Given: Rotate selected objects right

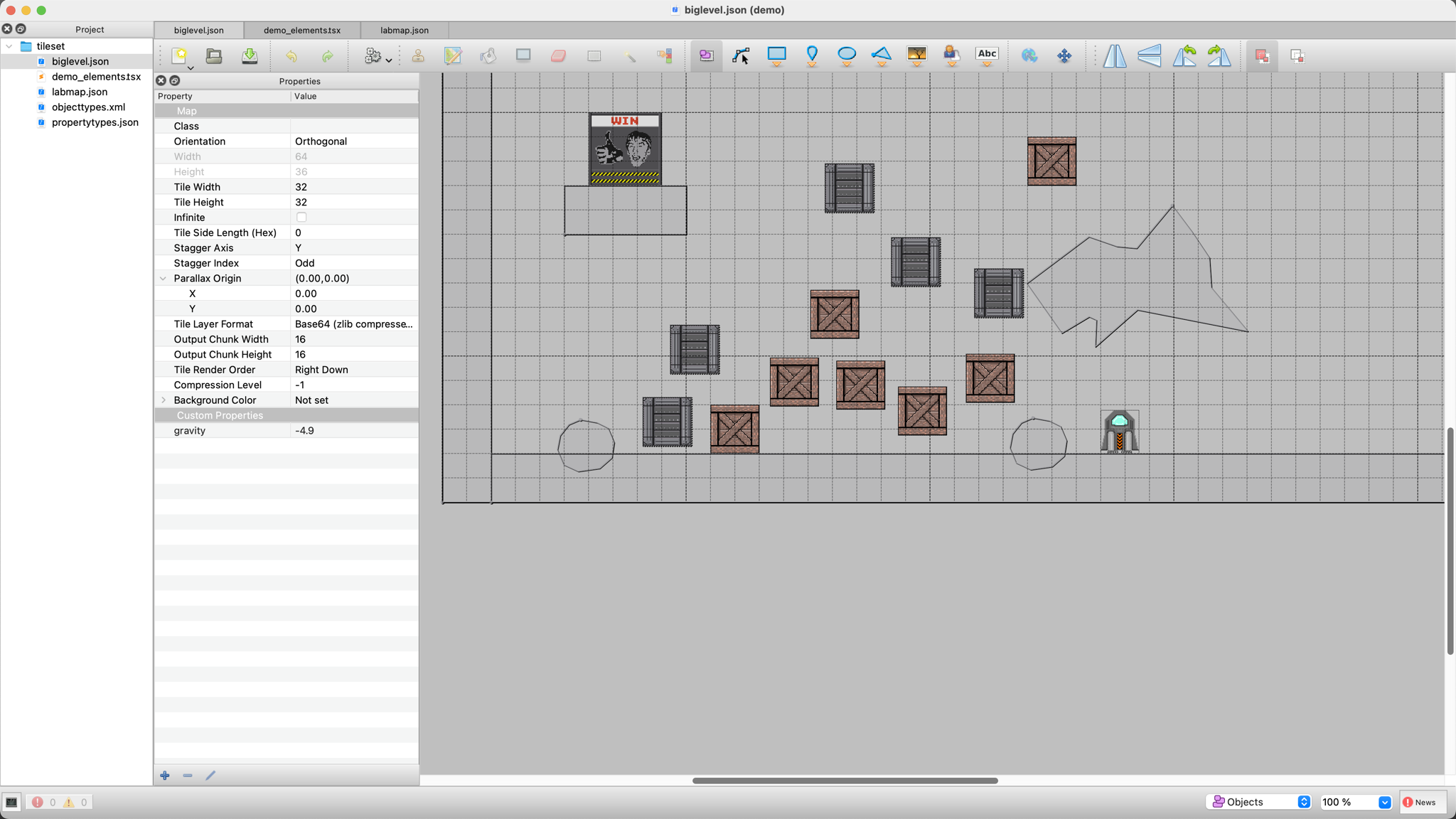Looking at the screenshot, I should click(x=1219, y=55).
